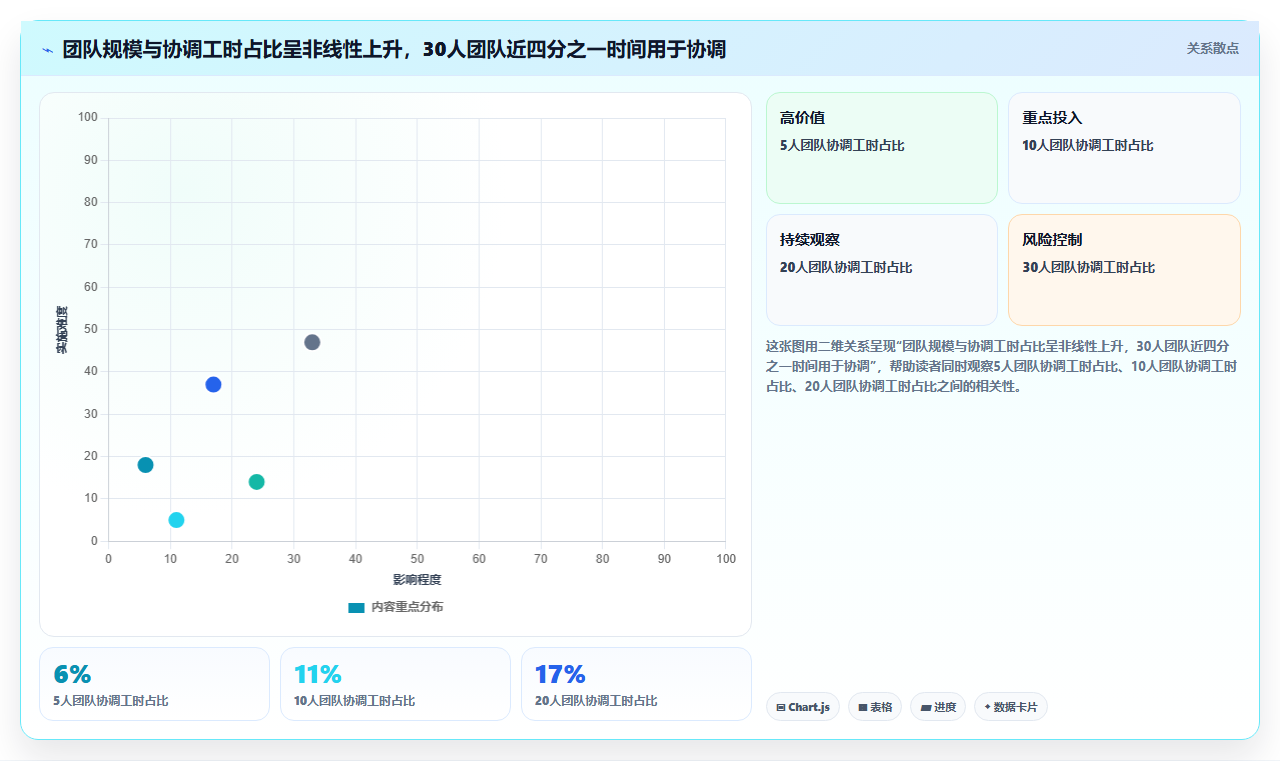
Task: Click 5人团队协调工时占比 in 高价值 card
Action: (x=842, y=145)
